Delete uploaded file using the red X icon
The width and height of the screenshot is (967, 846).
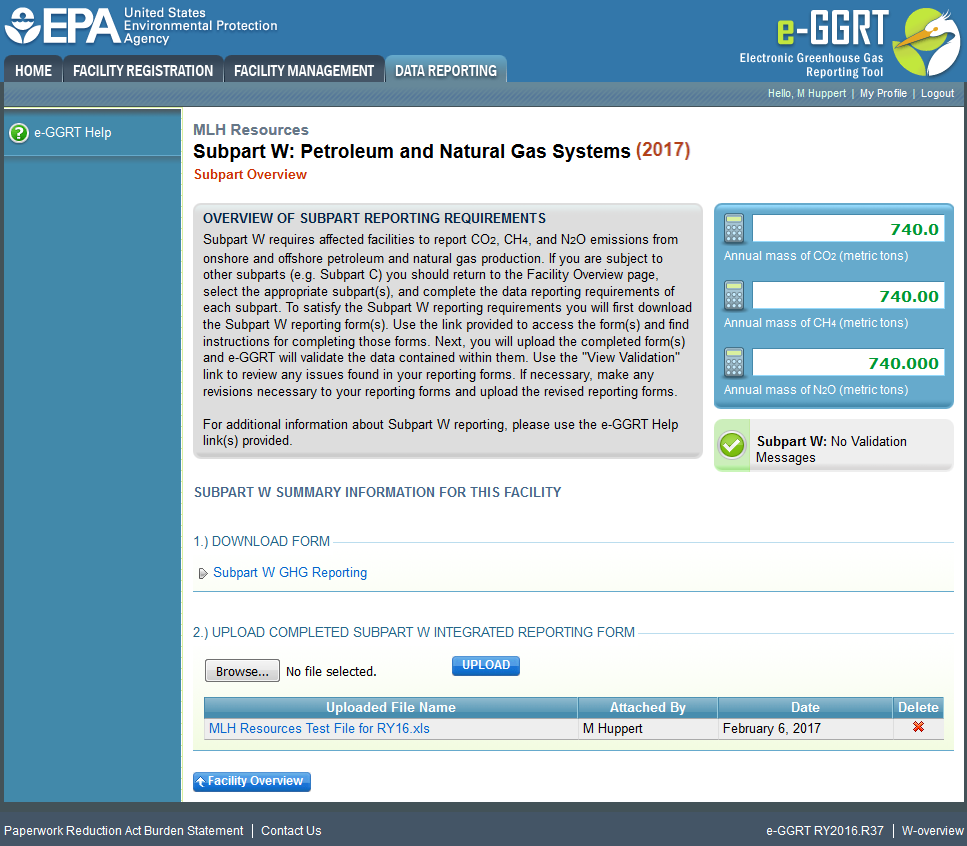tap(918, 727)
